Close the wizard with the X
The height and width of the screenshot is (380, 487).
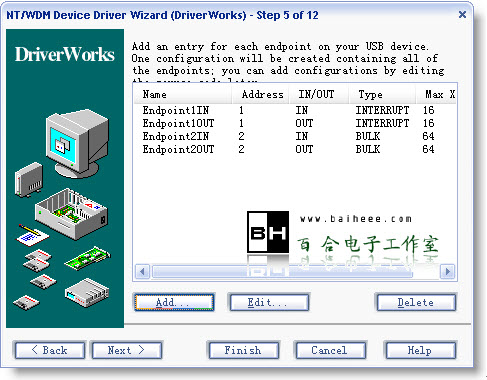pyautogui.click(x=462, y=14)
